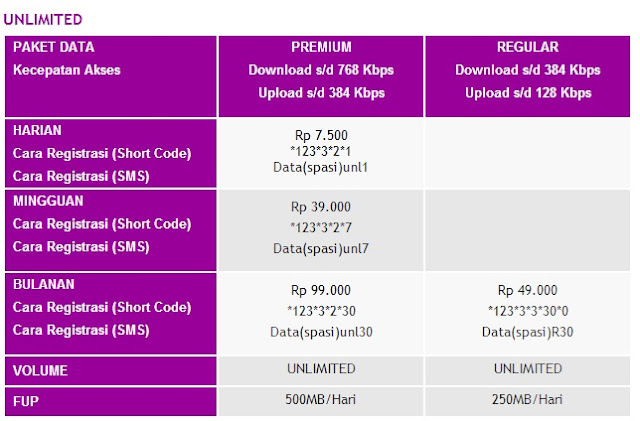Viewport: 640px width, 421px height.
Task: Click the *123*3*2*7 short code
Action: coord(320,227)
